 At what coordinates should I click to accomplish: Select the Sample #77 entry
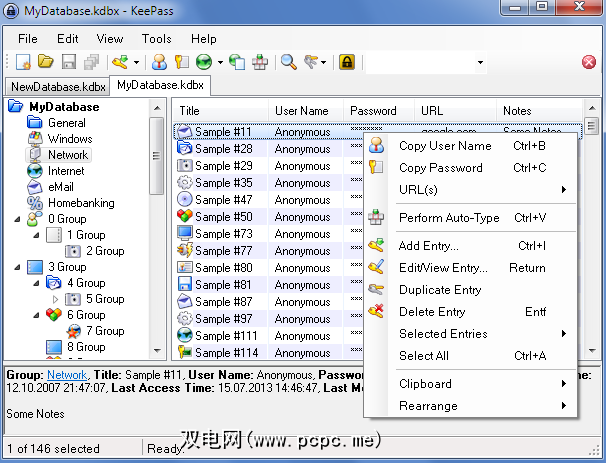[223, 251]
